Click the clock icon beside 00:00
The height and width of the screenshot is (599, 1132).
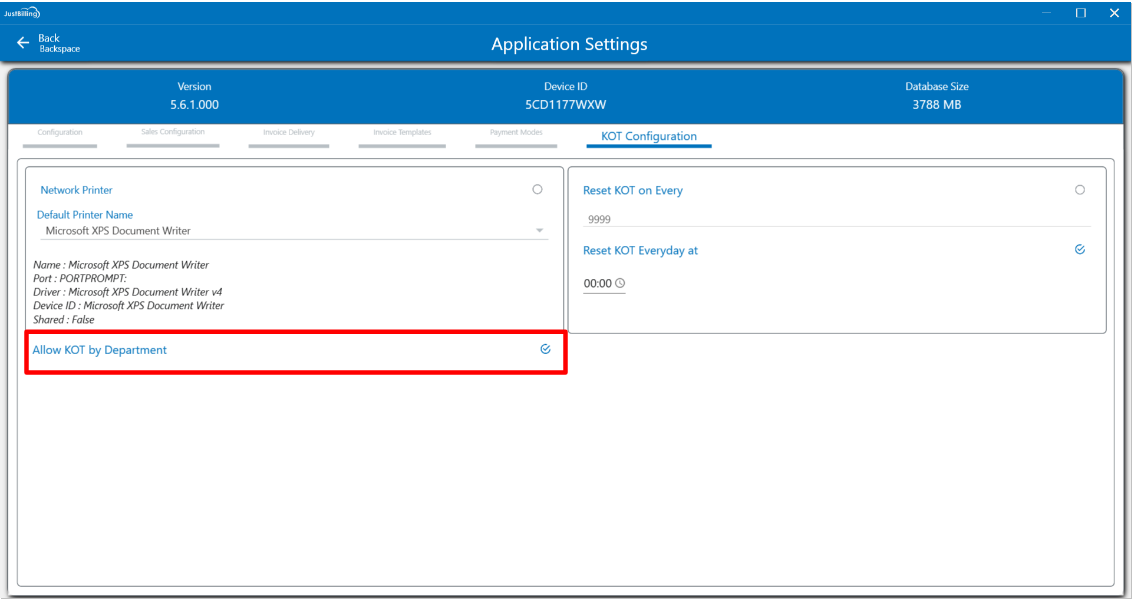pos(620,284)
